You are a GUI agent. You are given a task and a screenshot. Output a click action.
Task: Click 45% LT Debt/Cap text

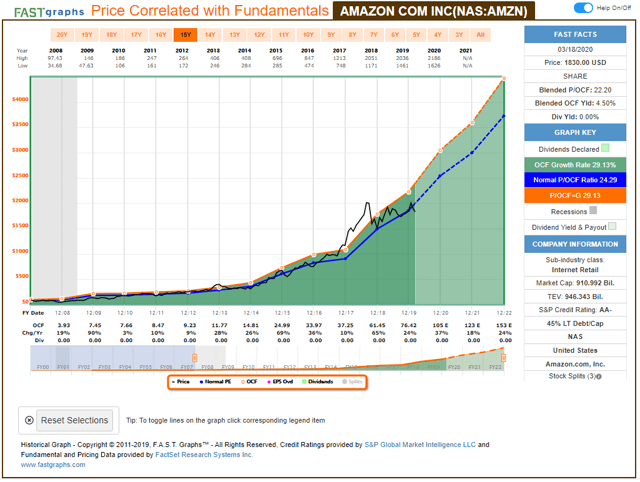click(x=575, y=324)
